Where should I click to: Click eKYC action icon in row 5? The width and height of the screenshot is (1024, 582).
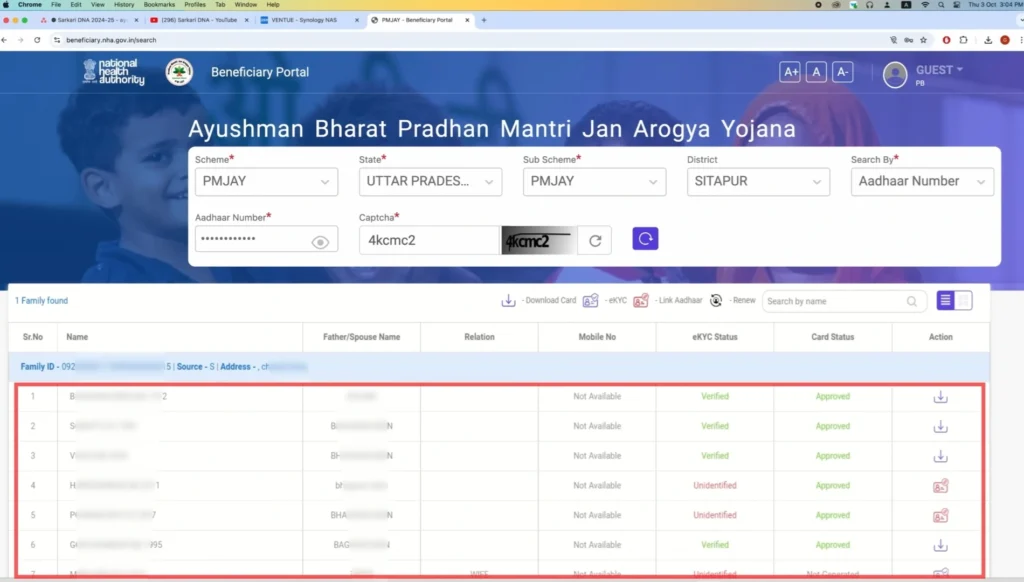click(x=940, y=516)
